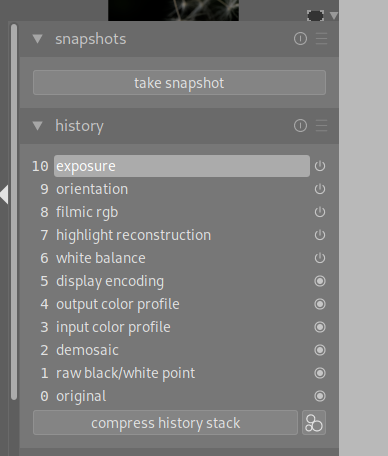Click the take snapshot button
Viewport: 388px width, 456px height.
pos(179,83)
